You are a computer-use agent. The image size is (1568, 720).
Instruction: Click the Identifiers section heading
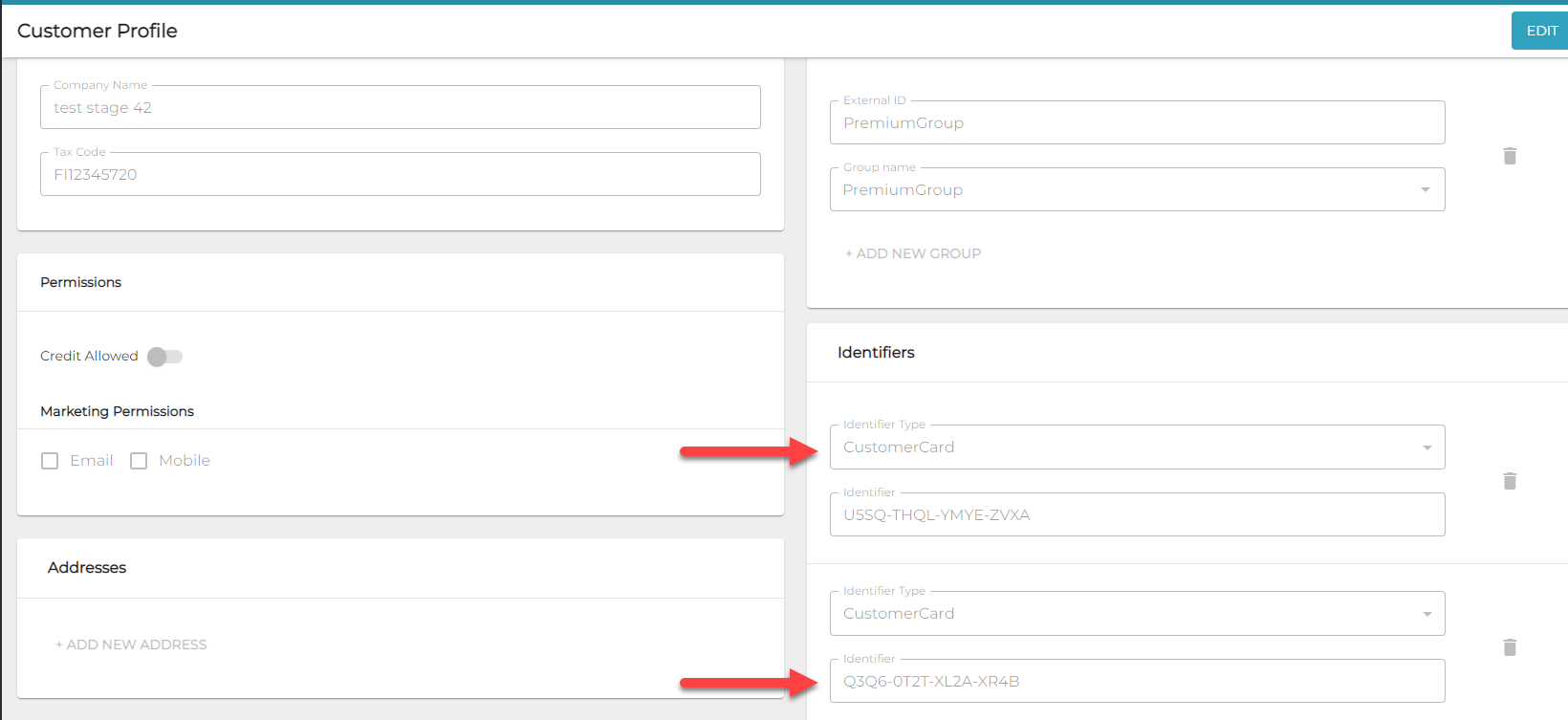point(876,353)
